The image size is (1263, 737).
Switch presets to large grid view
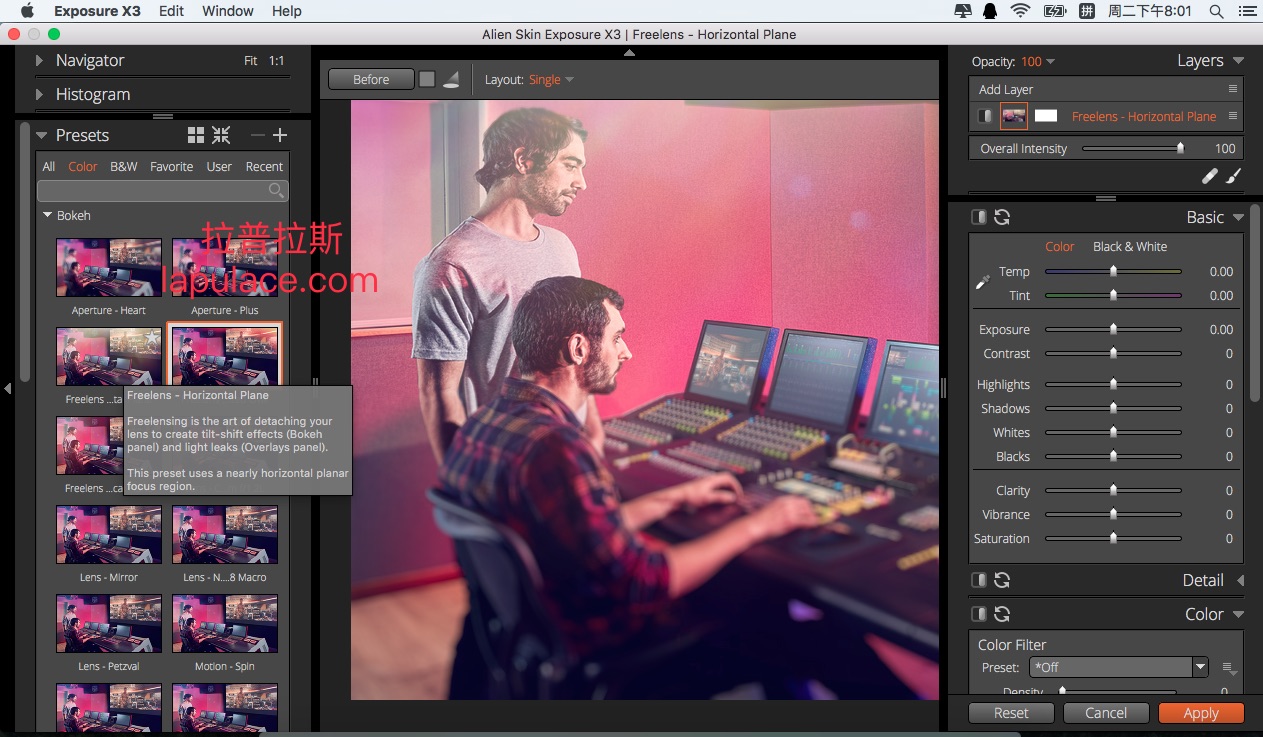coord(196,135)
